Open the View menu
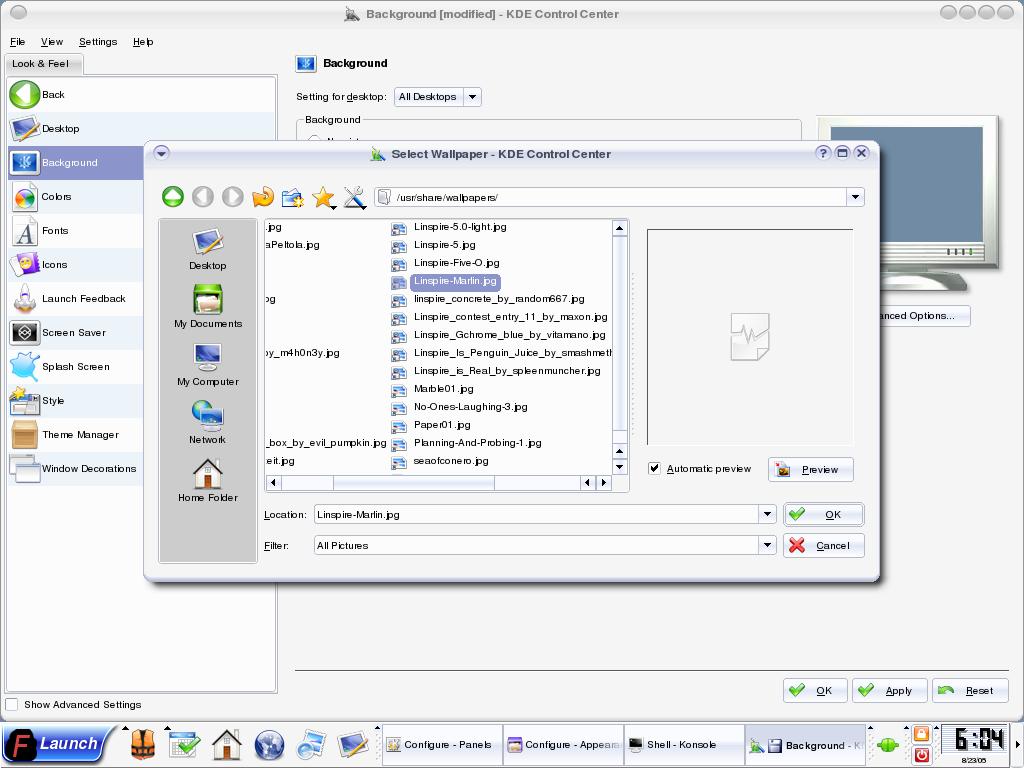This screenshot has height=768, width=1024. pyautogui.click(x=52, y=42)
